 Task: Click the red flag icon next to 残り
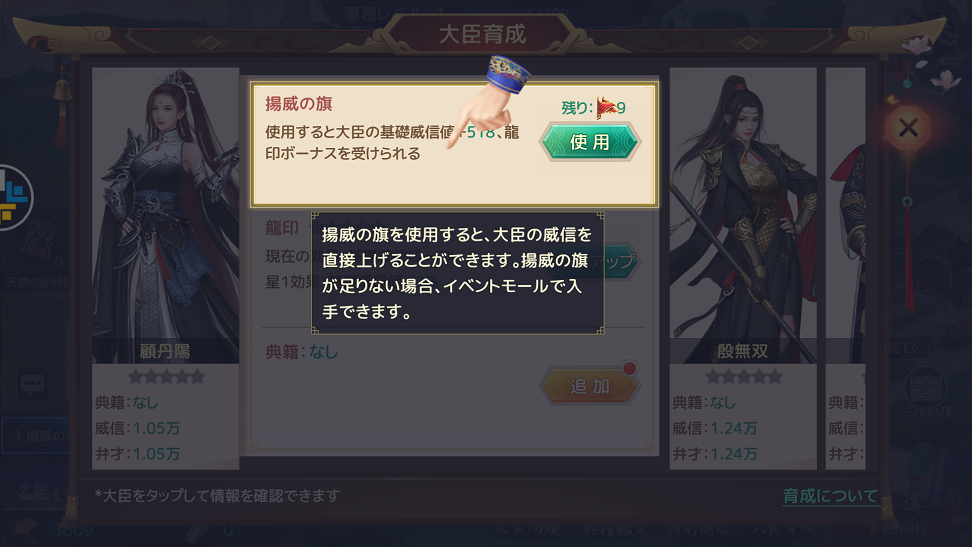pyautogui.click(x=606, y=107)
